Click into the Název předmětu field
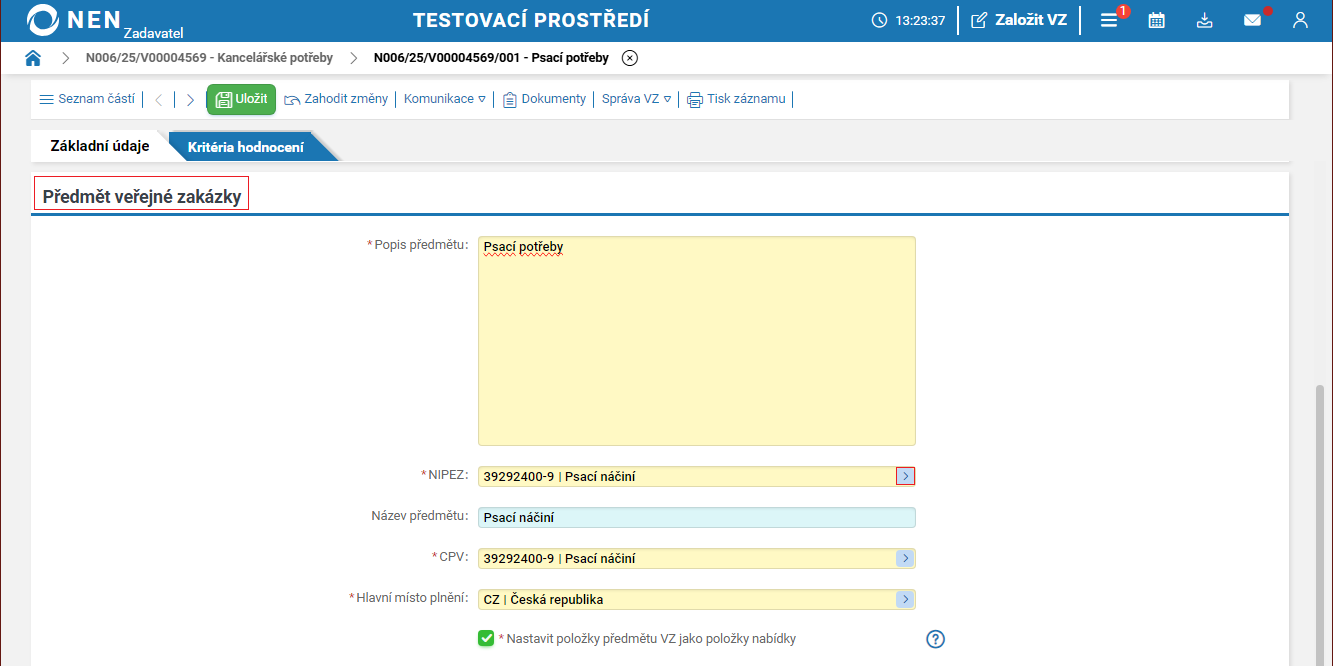The height and width of the screenshot is (666, 1333). point(696,518)
